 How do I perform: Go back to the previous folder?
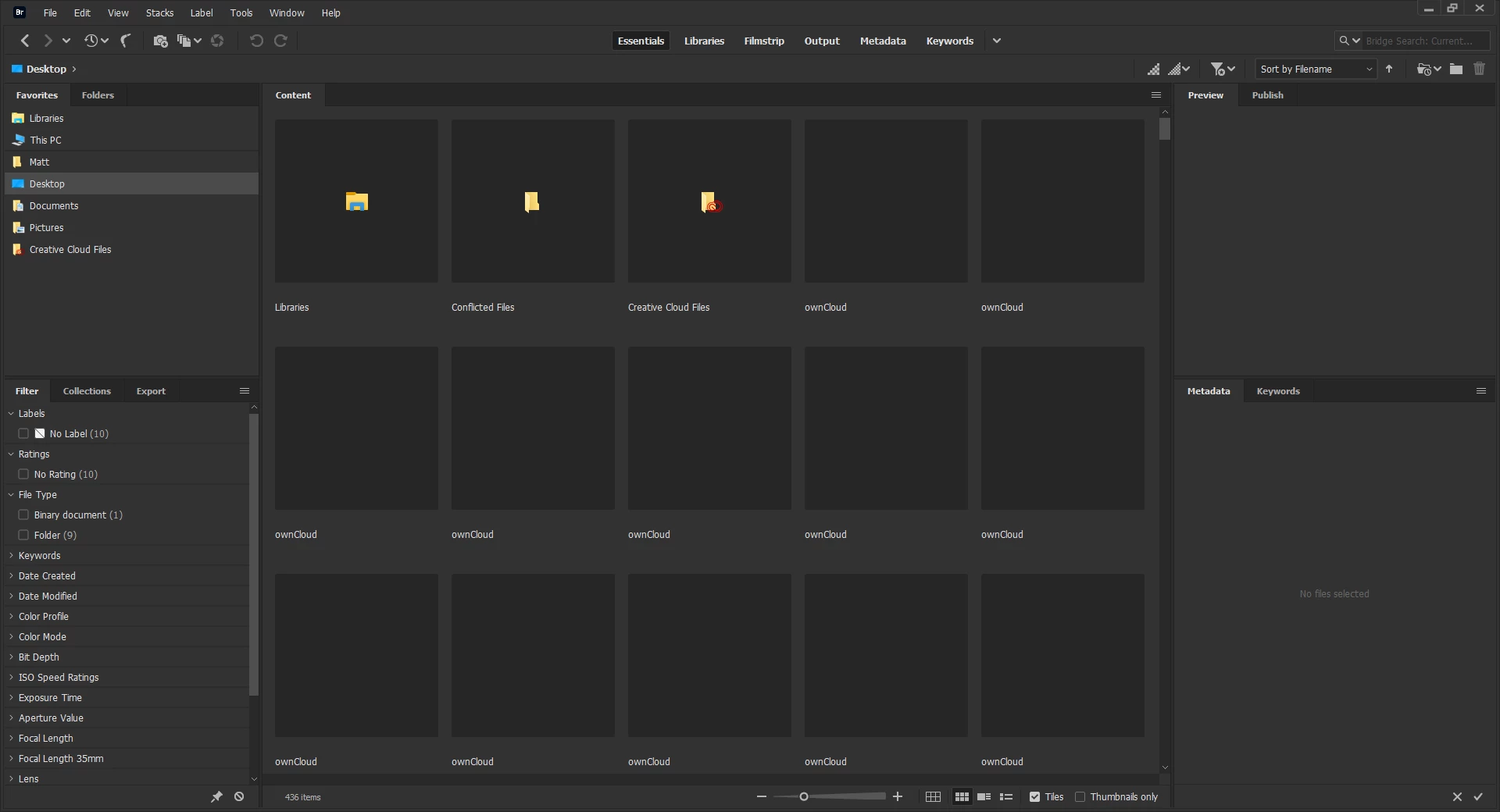tap(25, 41)
